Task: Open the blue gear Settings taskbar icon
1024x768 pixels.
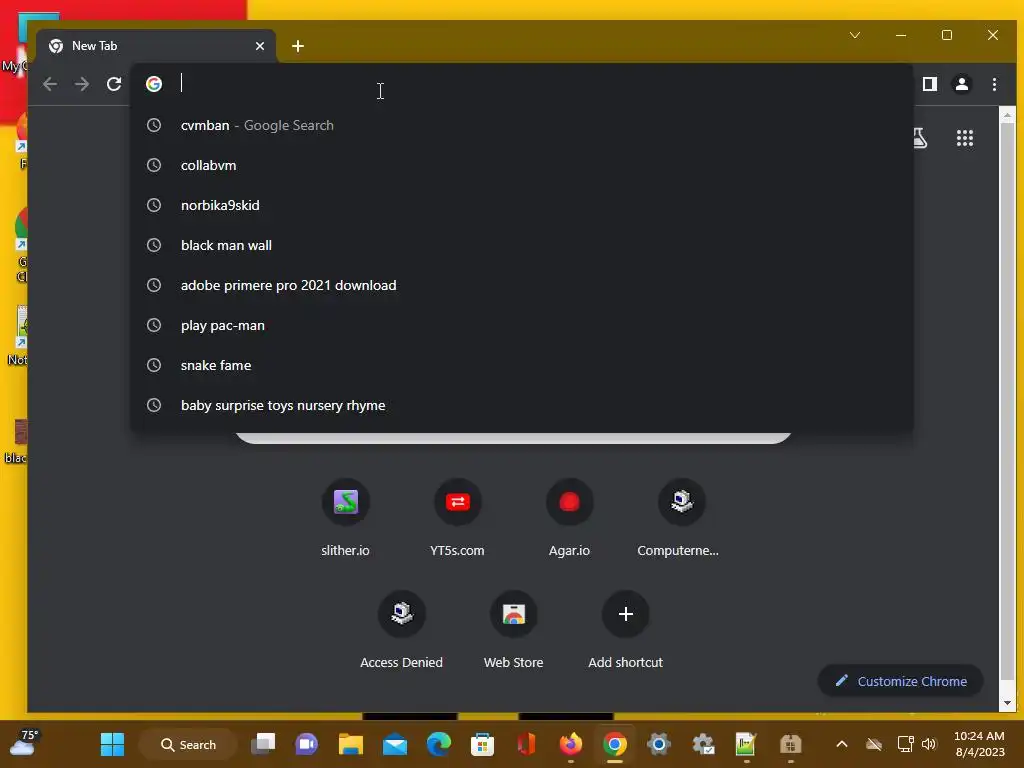Action: click(658, 744)
